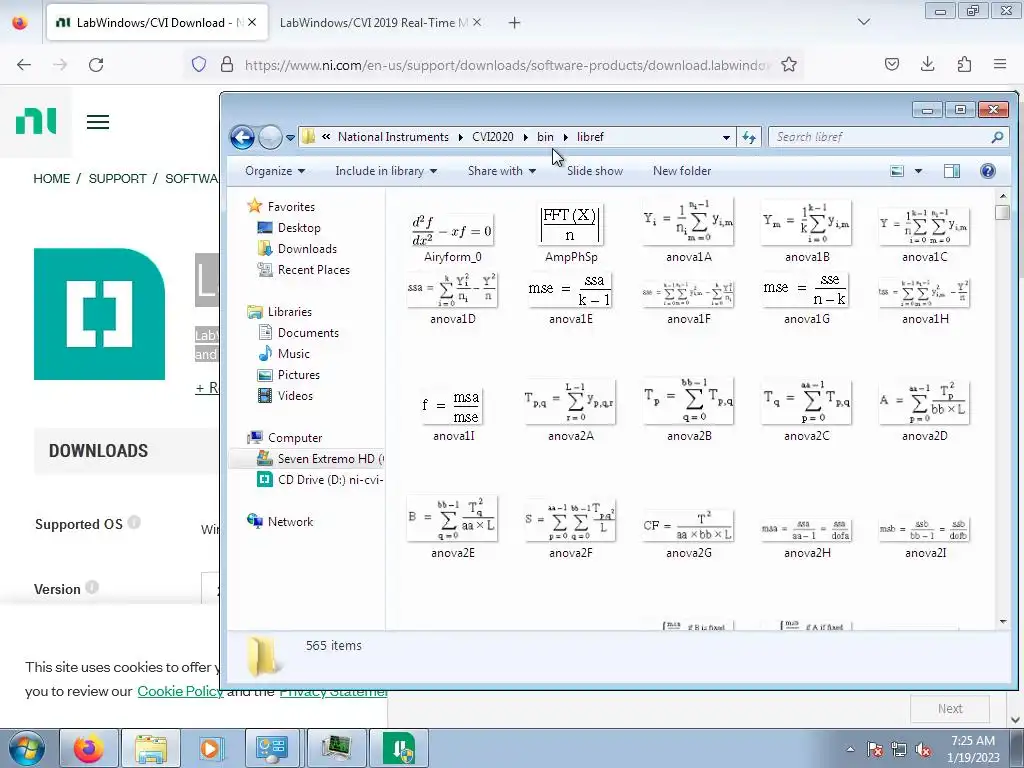Click scroll down arrow in Explorer file list
The width and height of the screenshot is (1024, 768).
(x=1002, y=622)
